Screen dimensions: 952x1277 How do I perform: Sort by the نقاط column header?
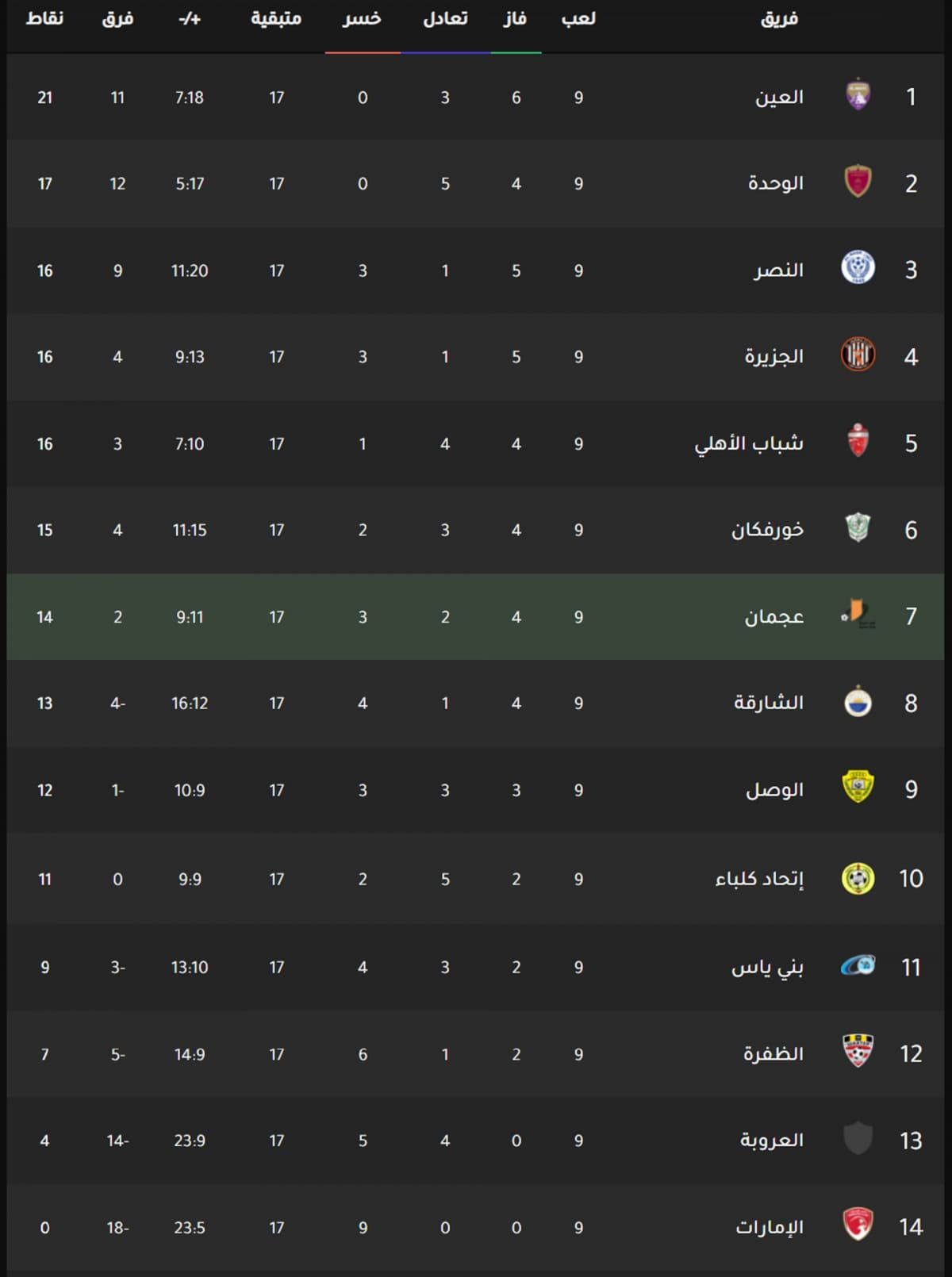click(x=44, y=18)
